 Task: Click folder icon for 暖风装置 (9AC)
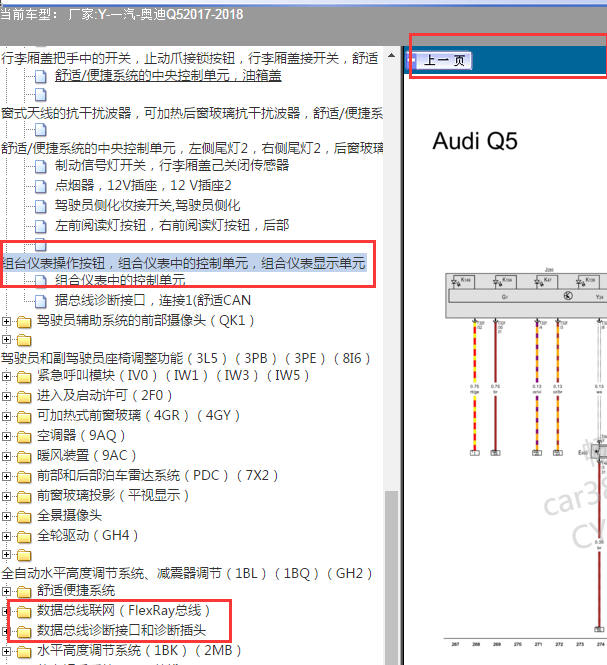[x=24, y=457]
